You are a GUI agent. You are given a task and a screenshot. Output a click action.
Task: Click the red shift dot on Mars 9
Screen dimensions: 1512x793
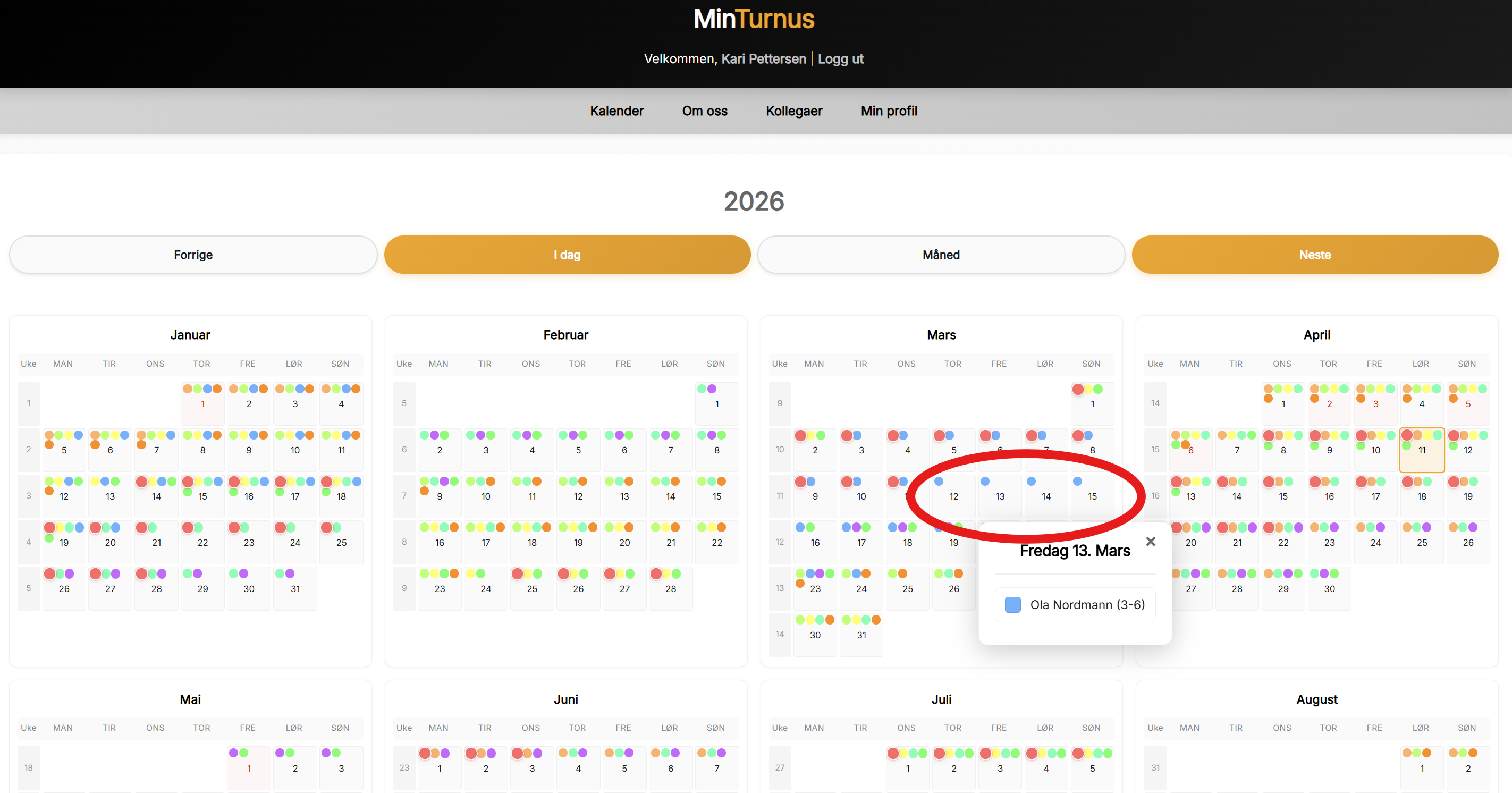800,483
